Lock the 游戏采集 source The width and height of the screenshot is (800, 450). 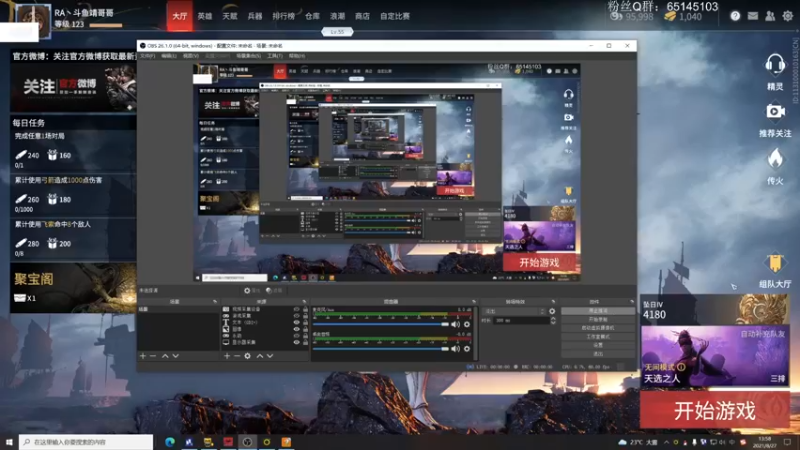click(x=306, y=316)
